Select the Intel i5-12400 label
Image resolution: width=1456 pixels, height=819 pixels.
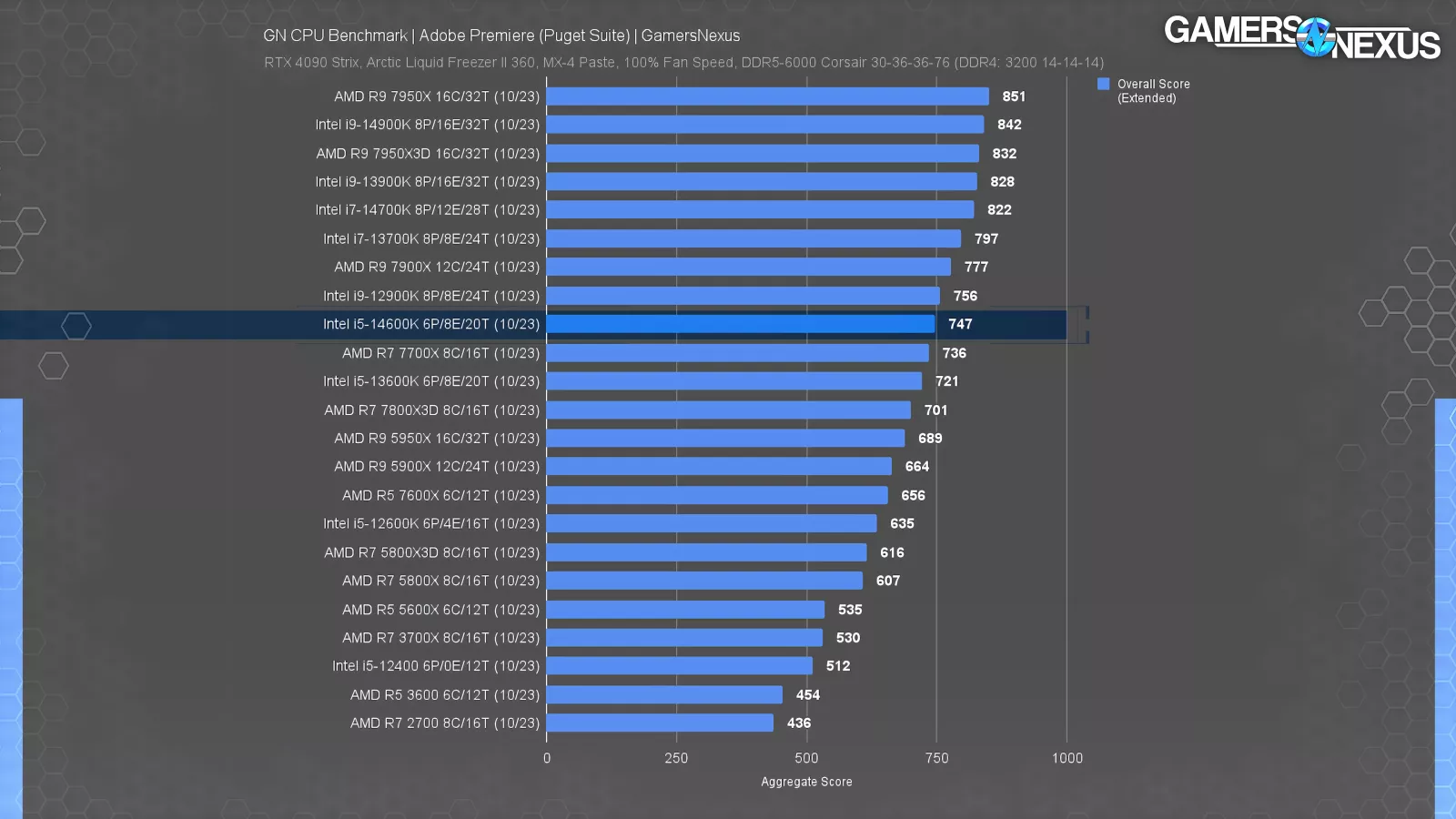tap(435, 666)
